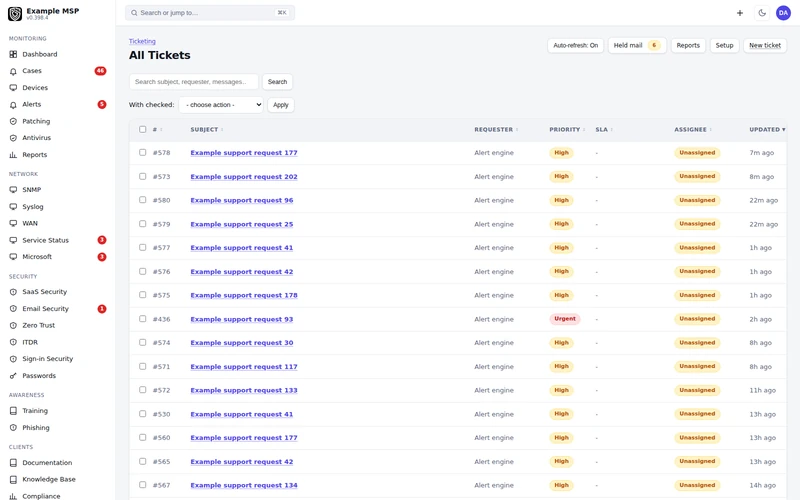Click the Search button next to ticket search
The image size is (800, 500).
(278, 82)
